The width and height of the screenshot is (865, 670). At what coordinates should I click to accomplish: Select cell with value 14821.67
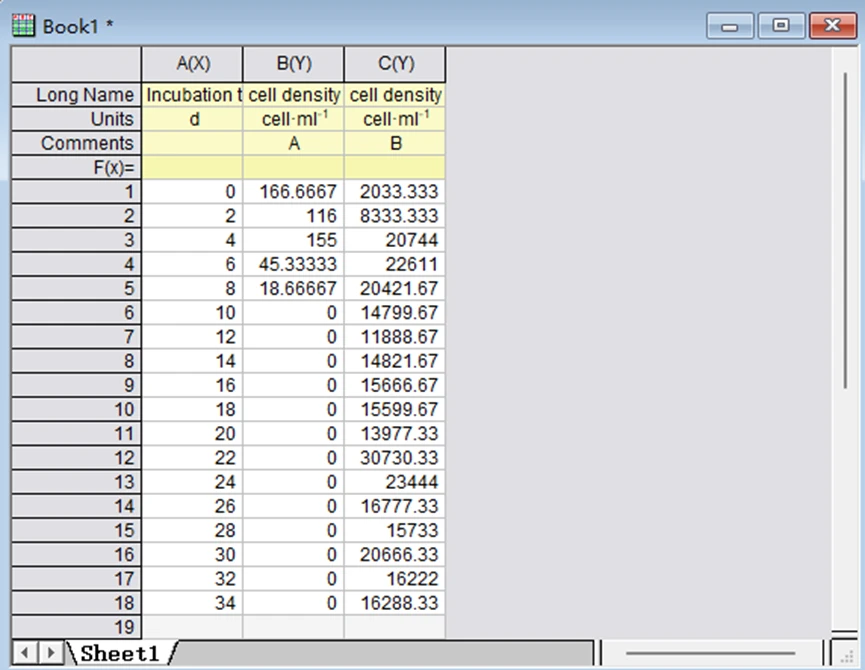[x=395, y=361]
